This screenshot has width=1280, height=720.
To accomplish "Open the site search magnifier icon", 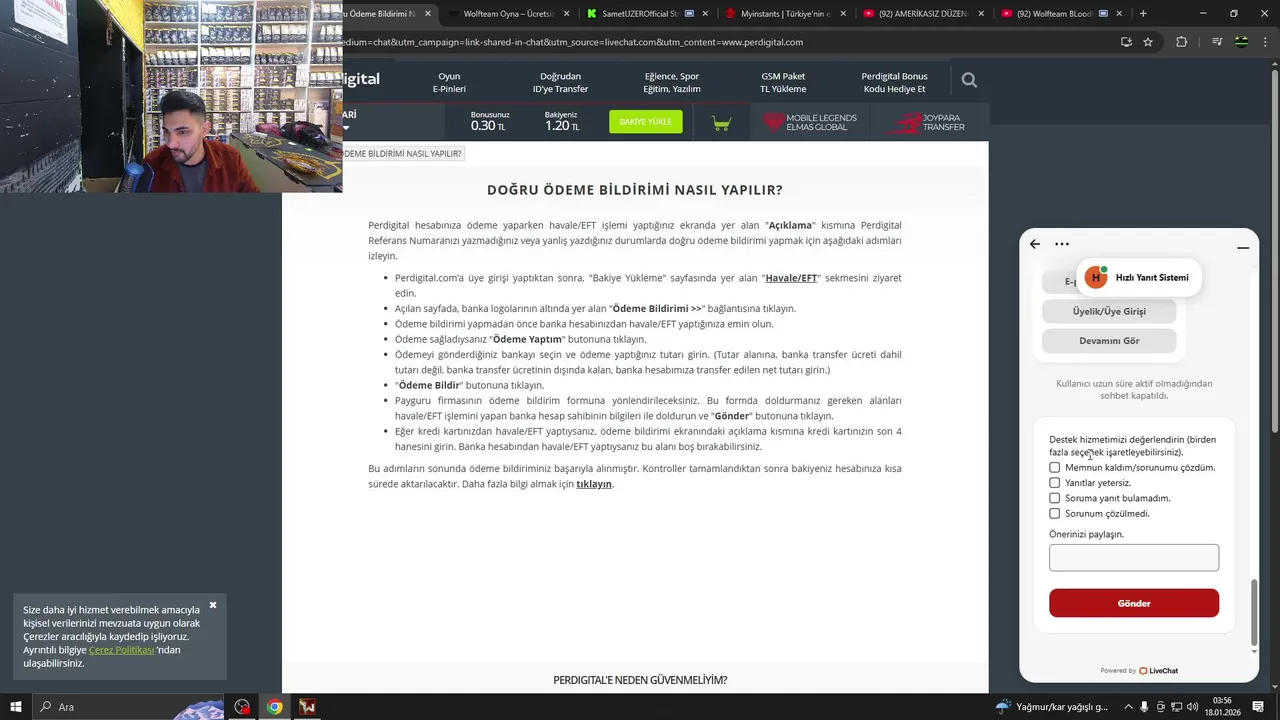I will coord(968,80).
